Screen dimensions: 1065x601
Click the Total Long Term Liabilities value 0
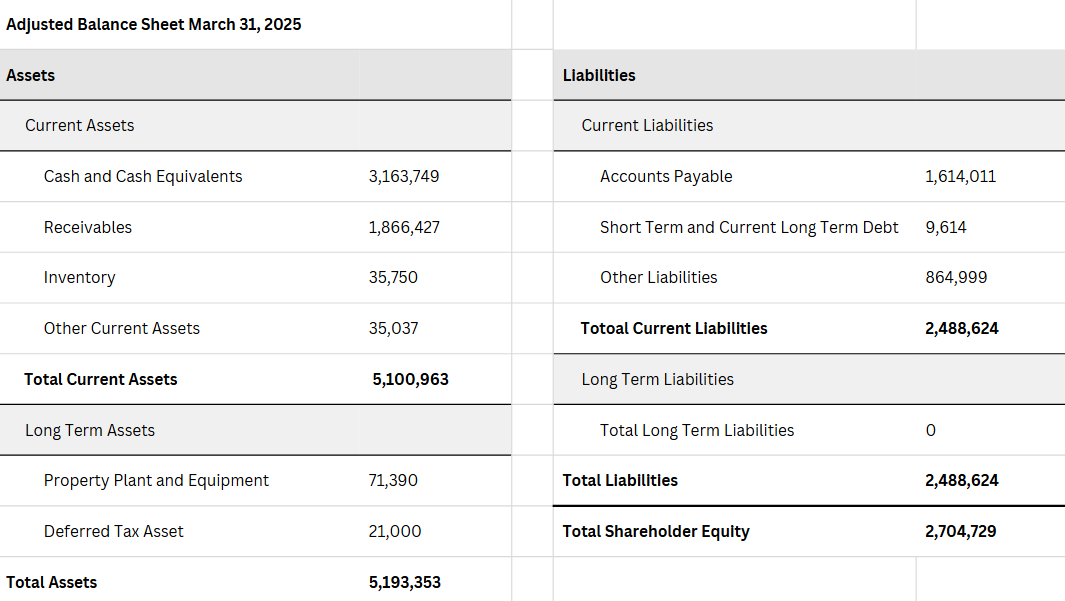[x=931, y=430]
